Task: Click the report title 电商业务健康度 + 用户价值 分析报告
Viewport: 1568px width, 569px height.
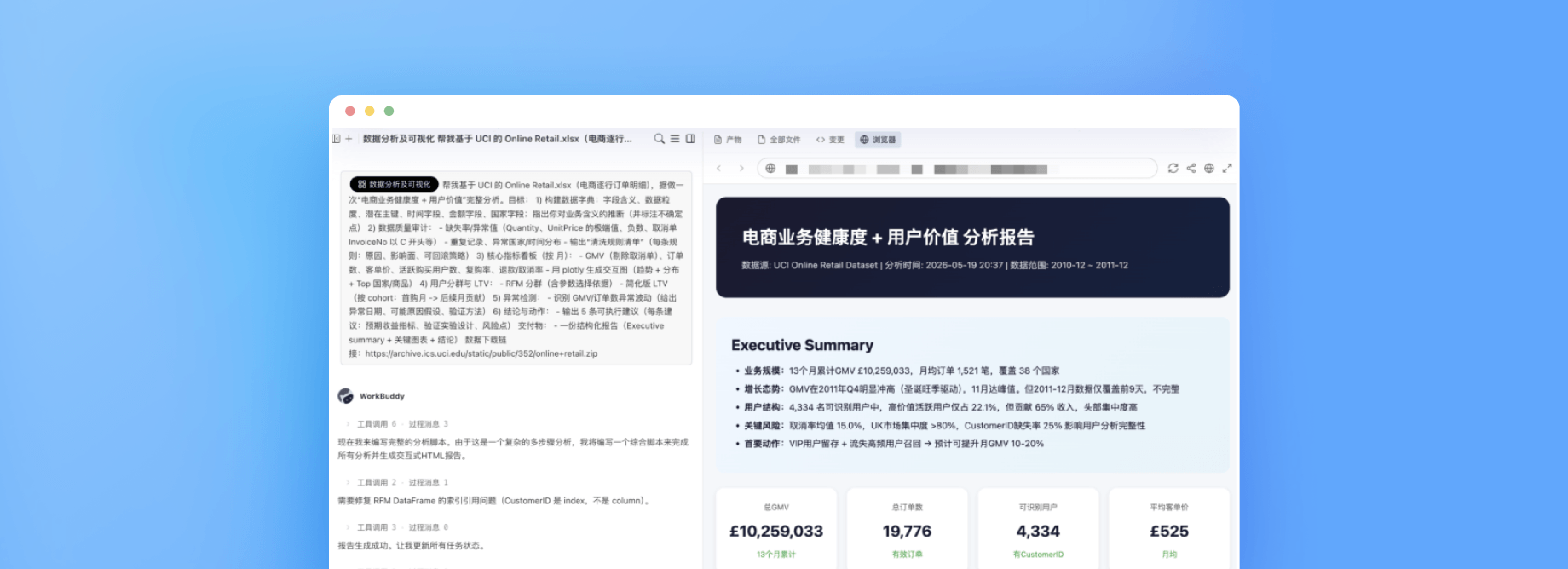Action: click(x=888, y=238)
